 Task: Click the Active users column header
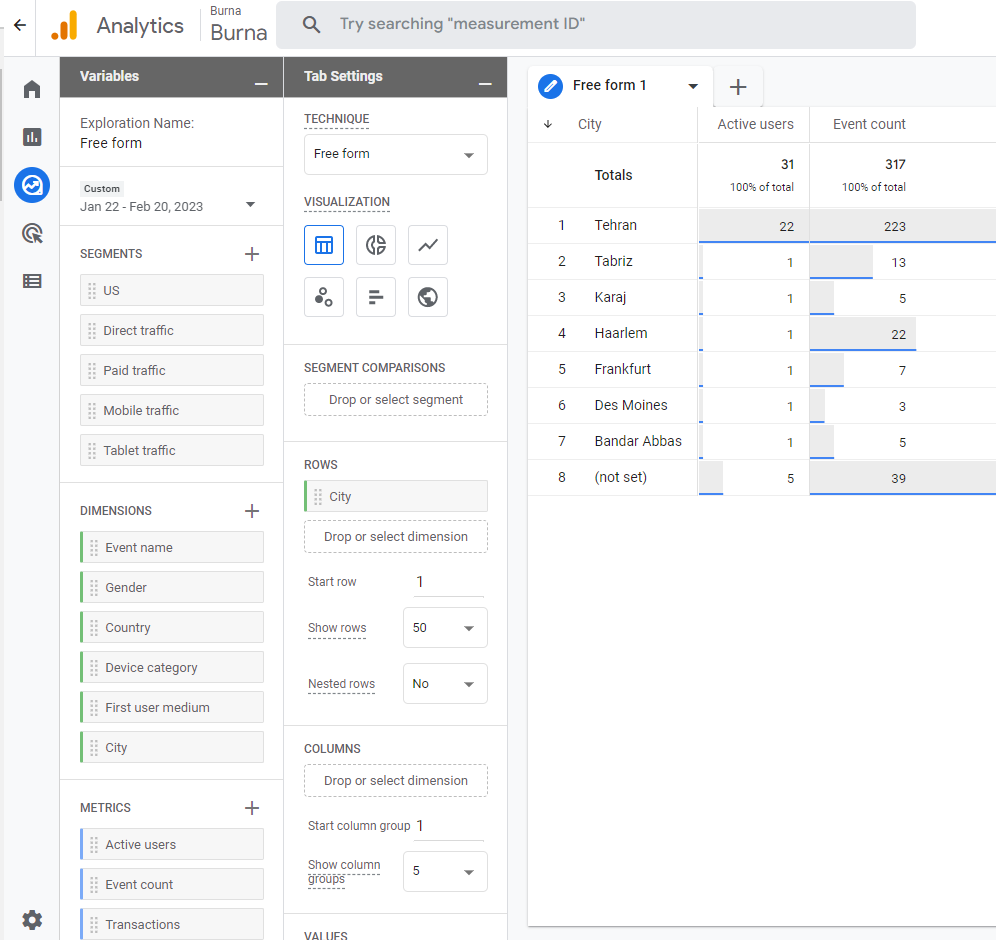[755, 124]
